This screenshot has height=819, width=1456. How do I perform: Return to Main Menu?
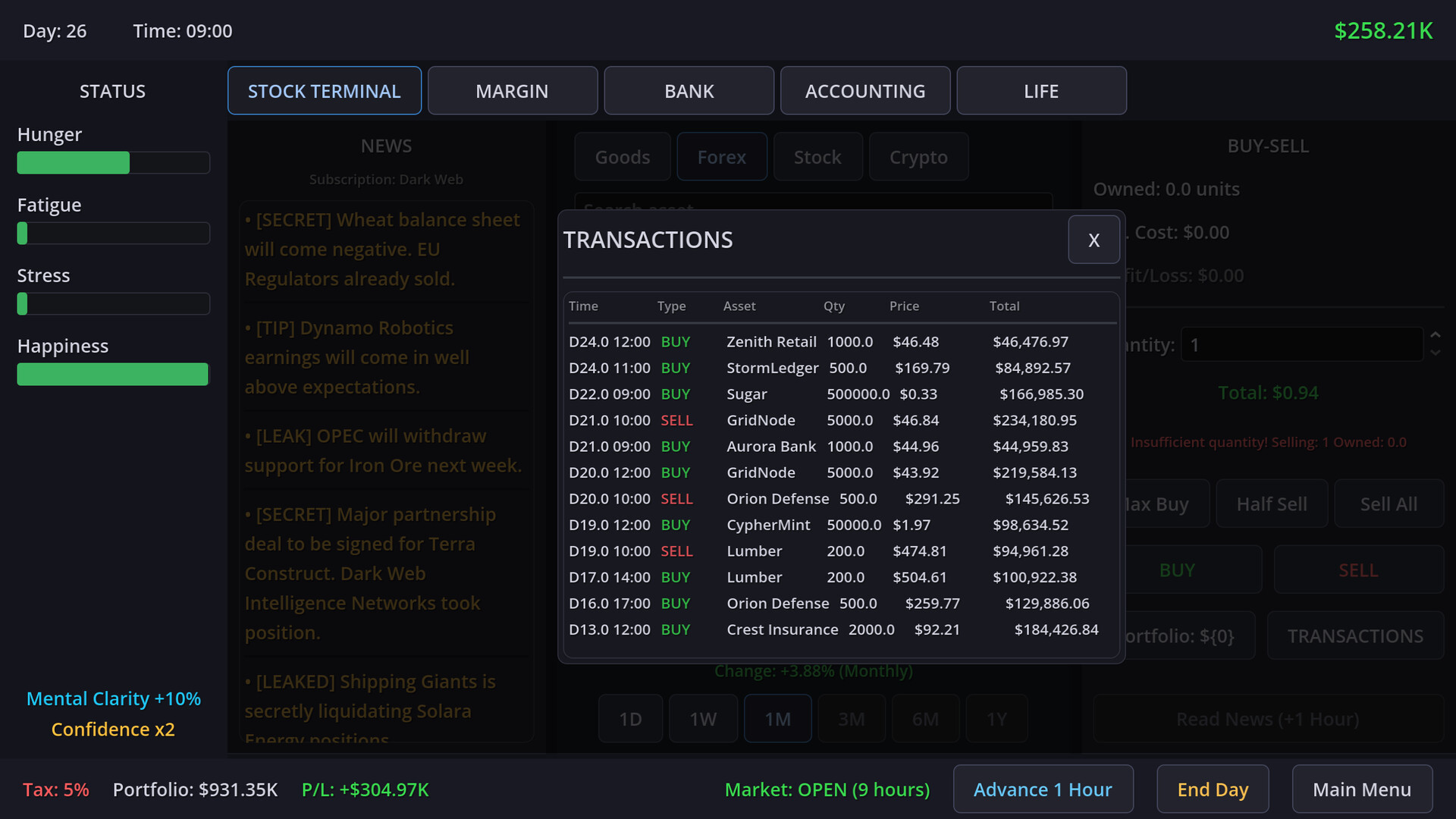point(1361,789)
